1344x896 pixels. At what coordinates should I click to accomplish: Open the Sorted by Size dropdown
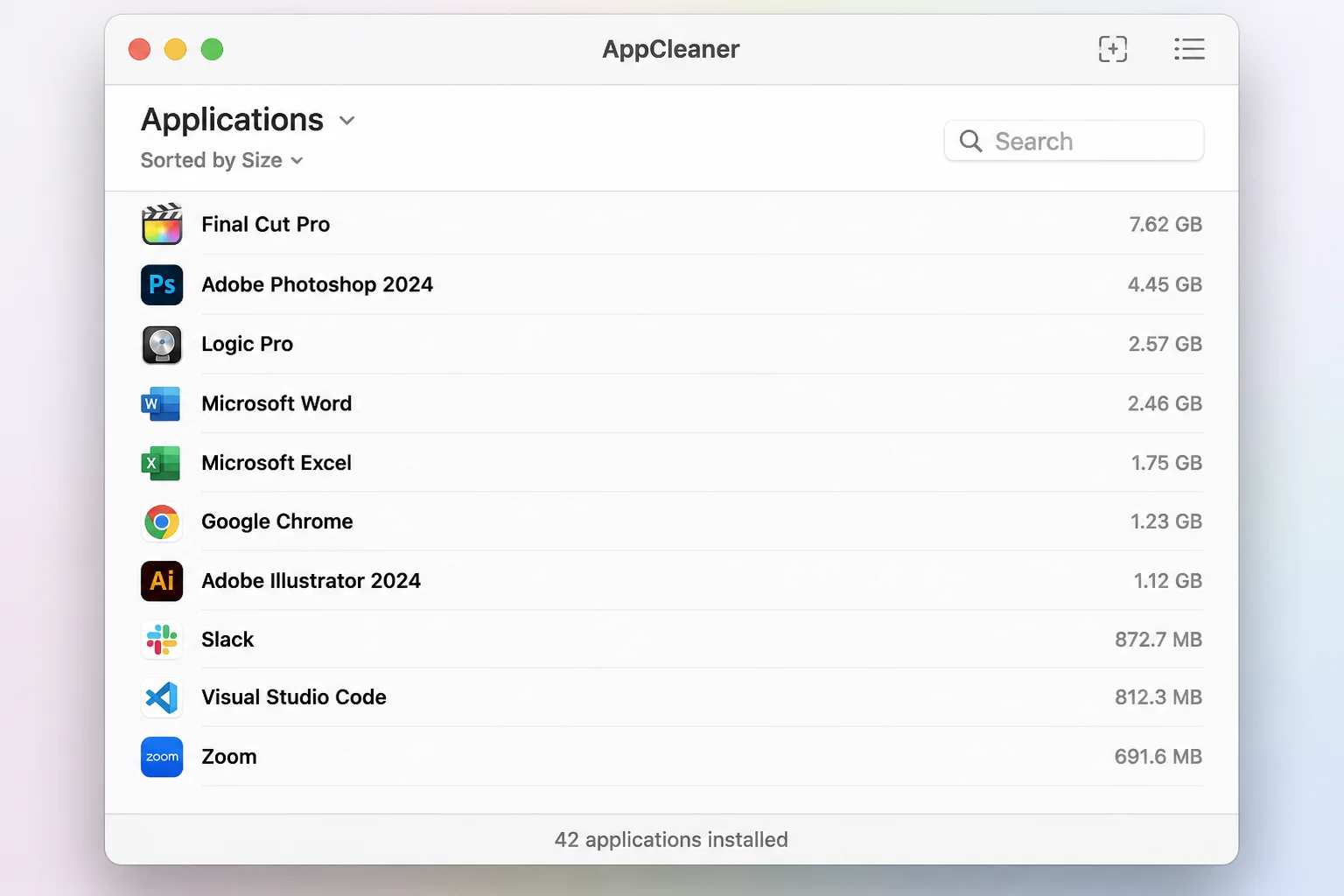click(221, 160)
